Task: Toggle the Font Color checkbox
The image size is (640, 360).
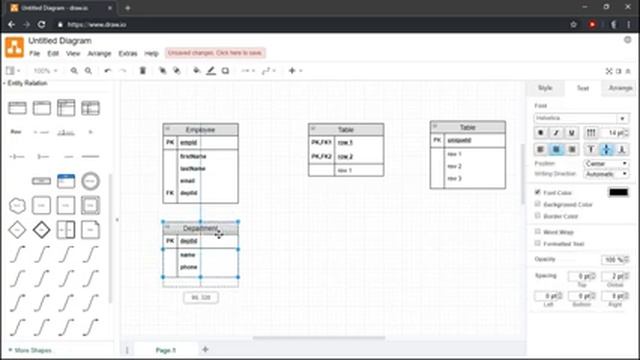Action: pyautogui.click(x=538, y=192)
